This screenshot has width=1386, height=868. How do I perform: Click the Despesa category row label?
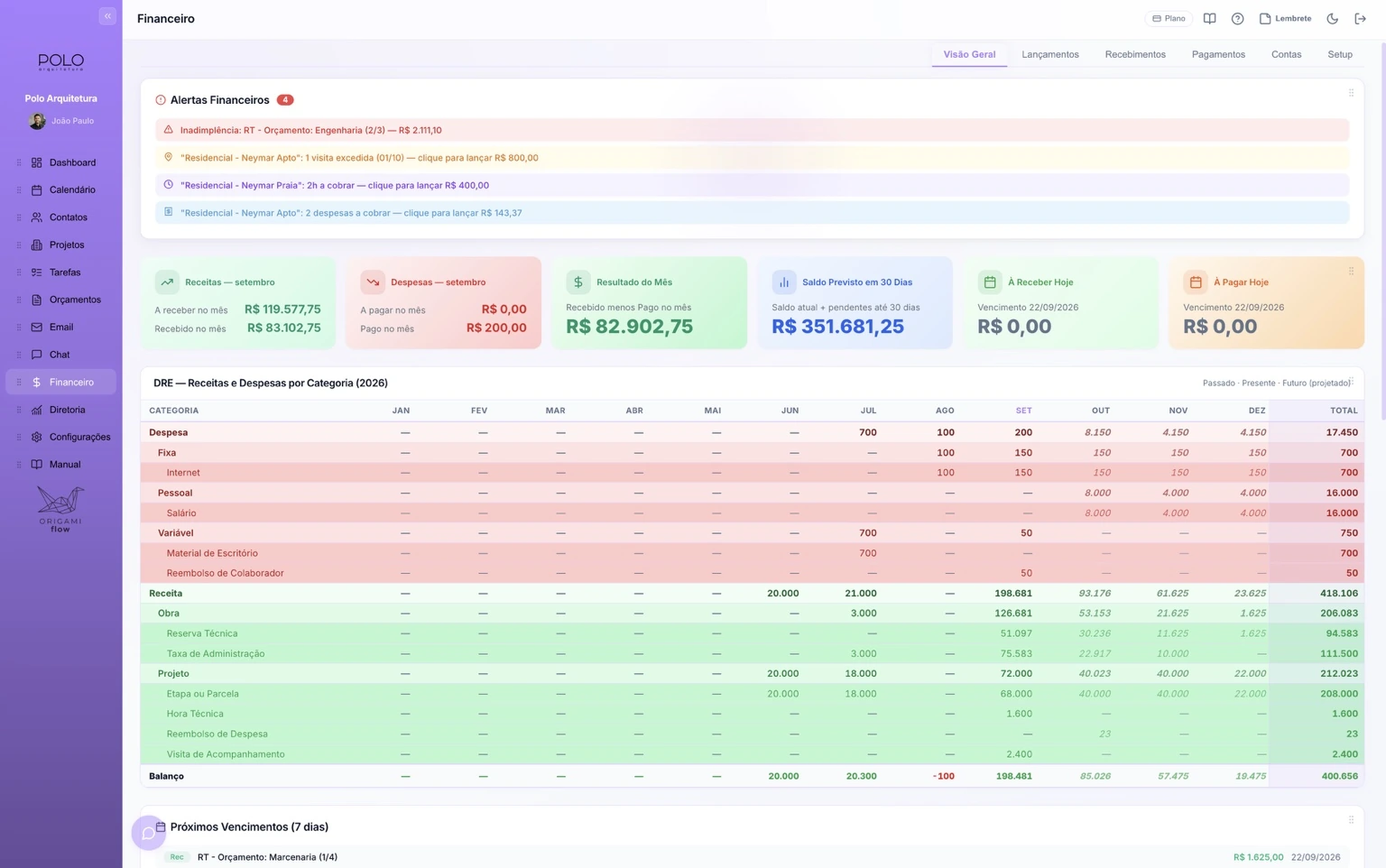click(x=169, y=433)
